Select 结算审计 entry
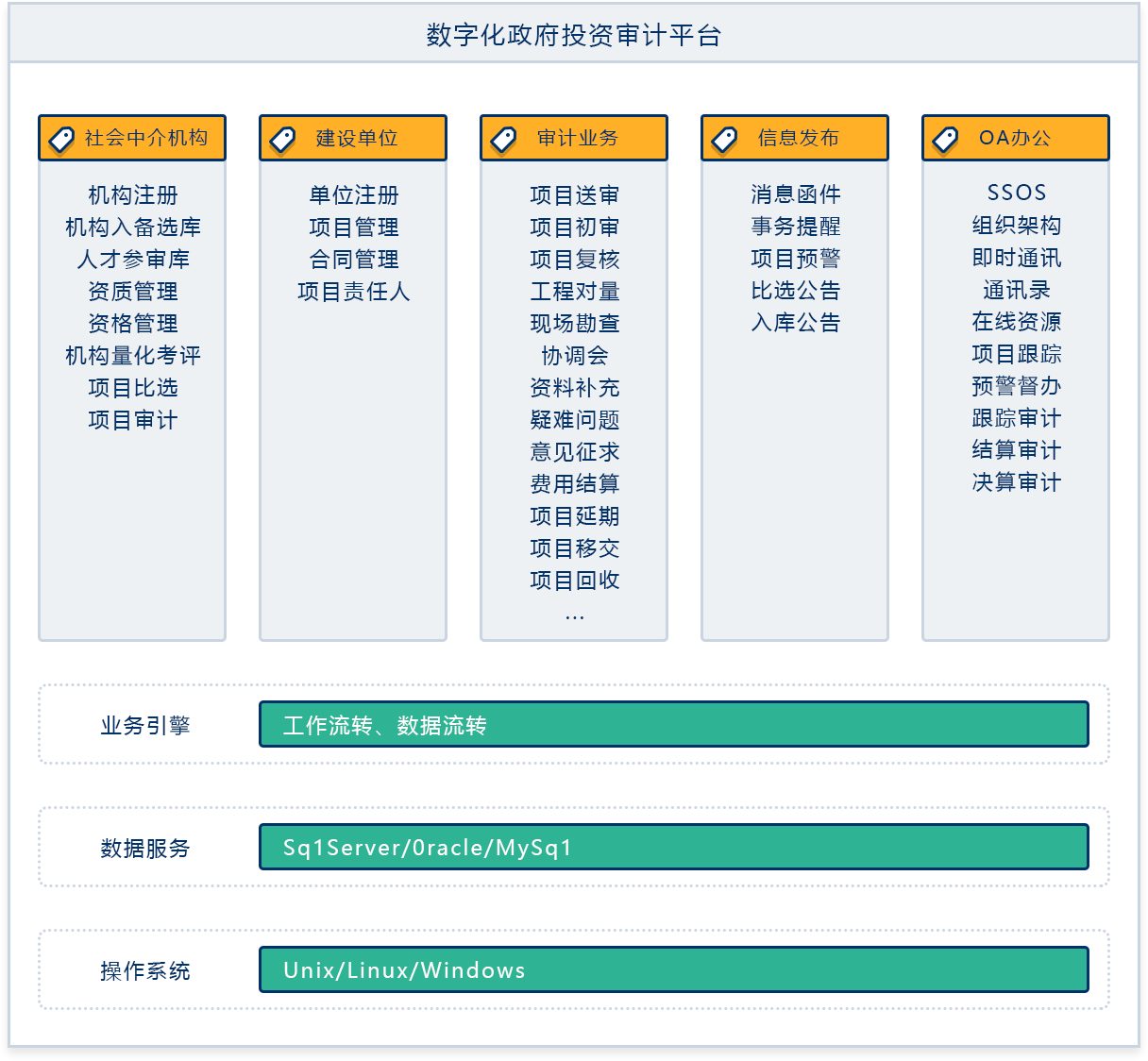1148x1061 pixels. tap(1017, 450)
